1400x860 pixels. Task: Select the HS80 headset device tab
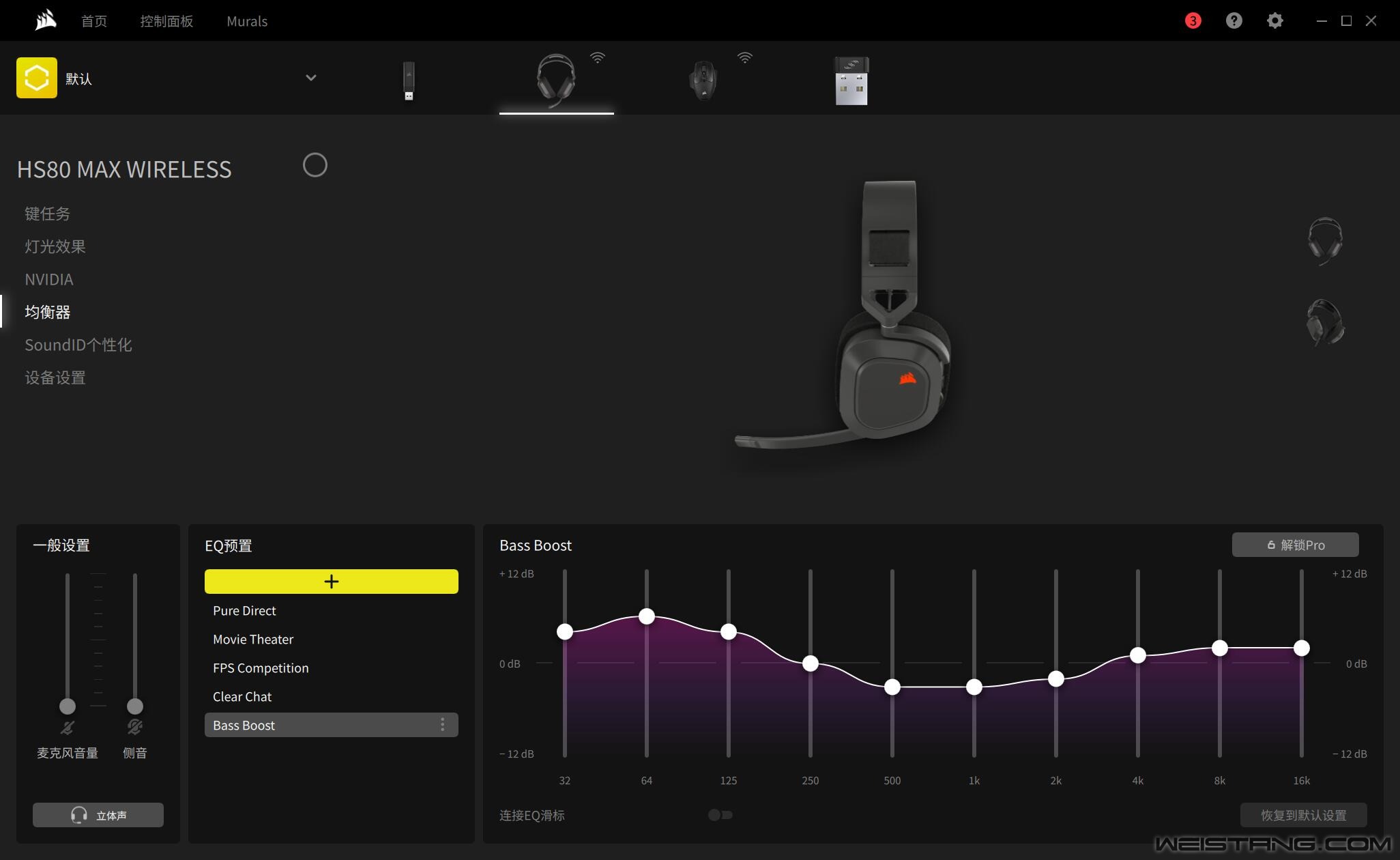tap(556, 81)
